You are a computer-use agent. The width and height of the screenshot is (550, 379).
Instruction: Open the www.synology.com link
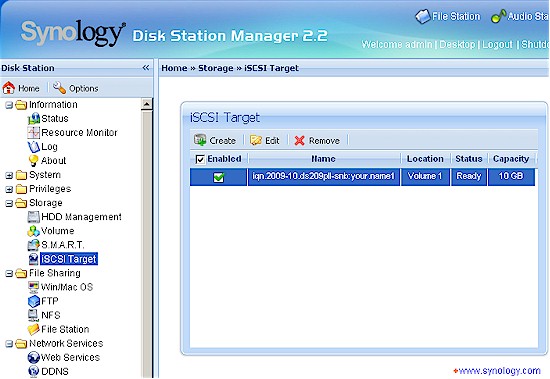499,371
